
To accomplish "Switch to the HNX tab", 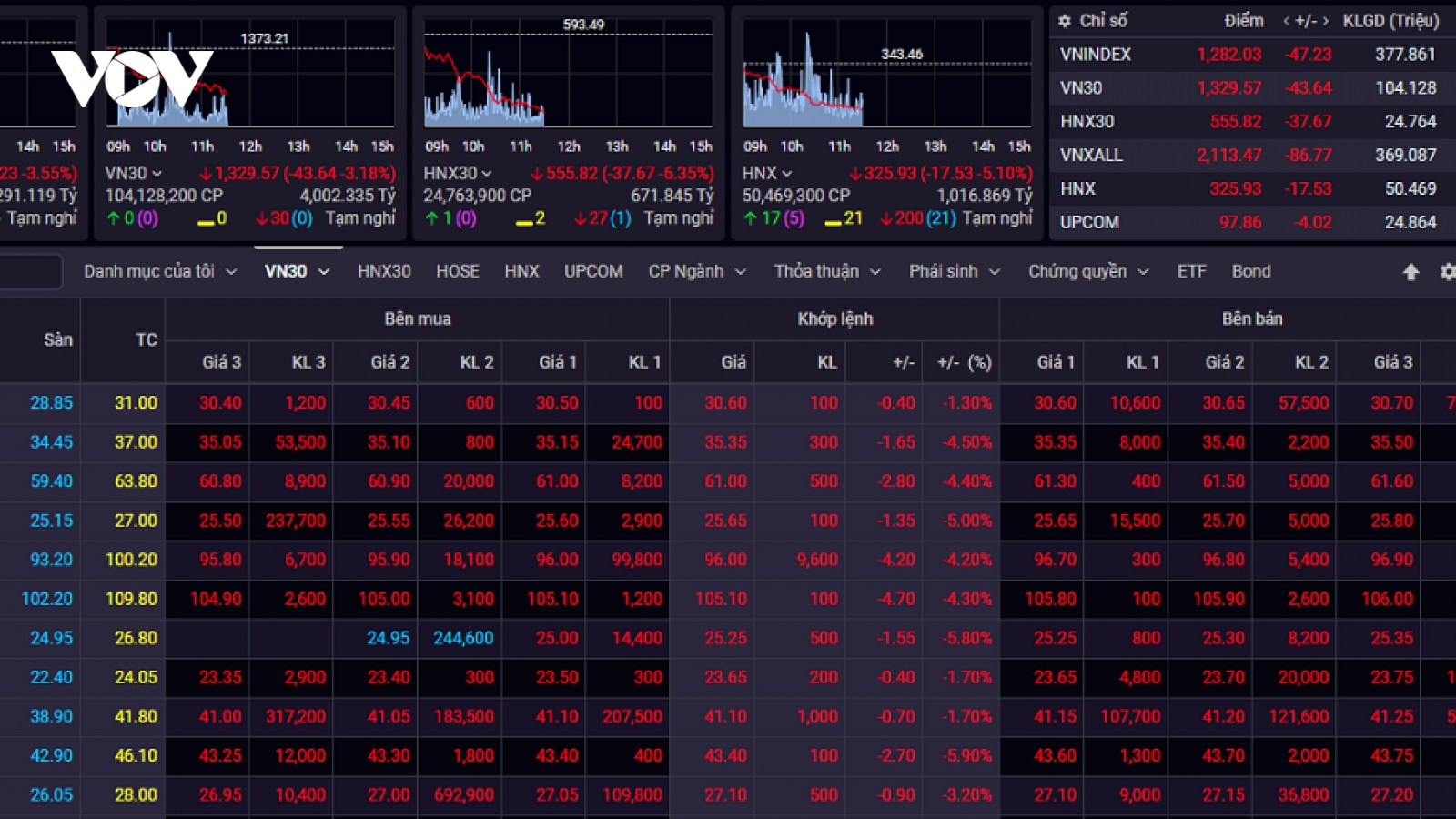I will (x=521, y=271).
